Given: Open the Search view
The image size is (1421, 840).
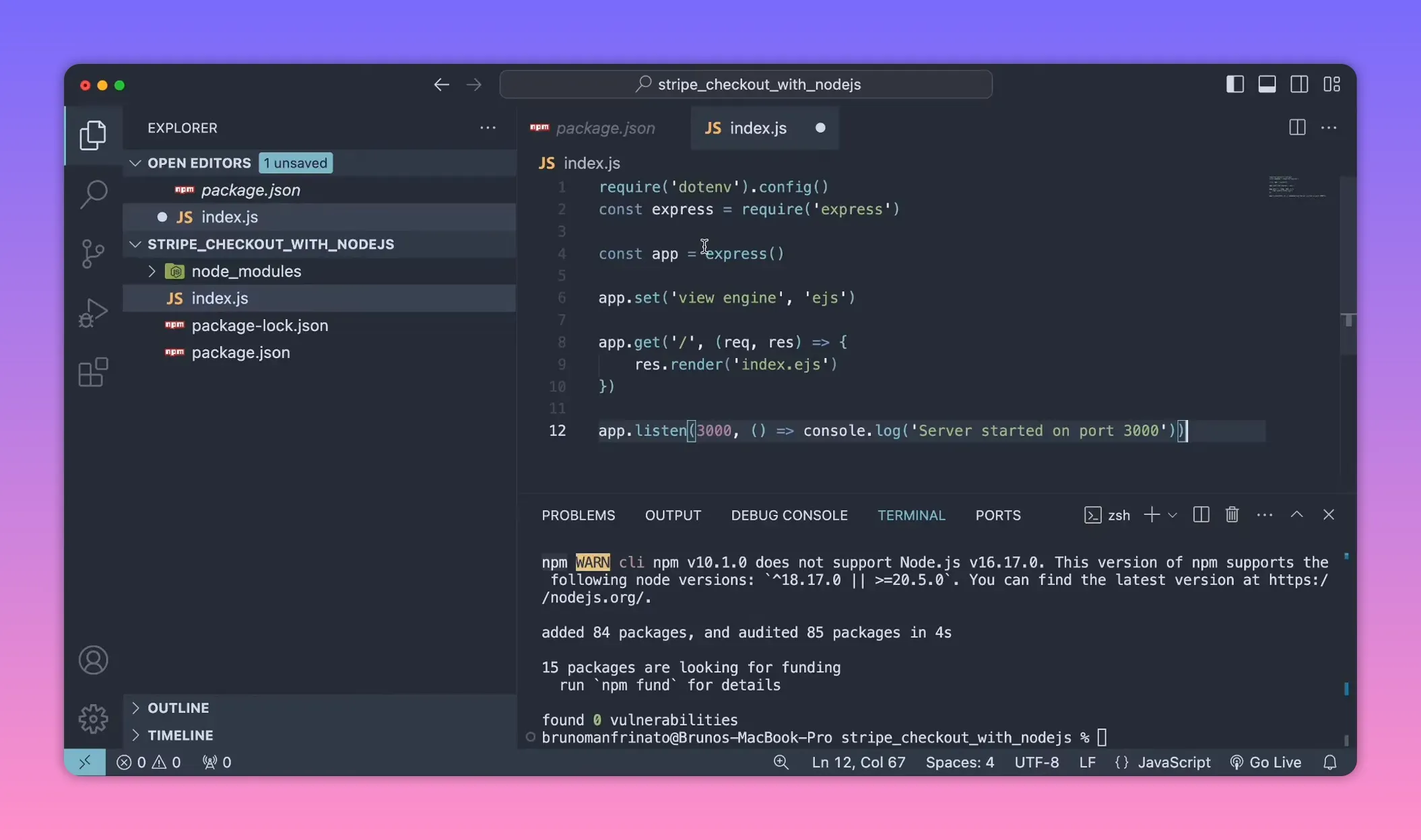Looking at the screenshot, I should [x=93, y=194].
